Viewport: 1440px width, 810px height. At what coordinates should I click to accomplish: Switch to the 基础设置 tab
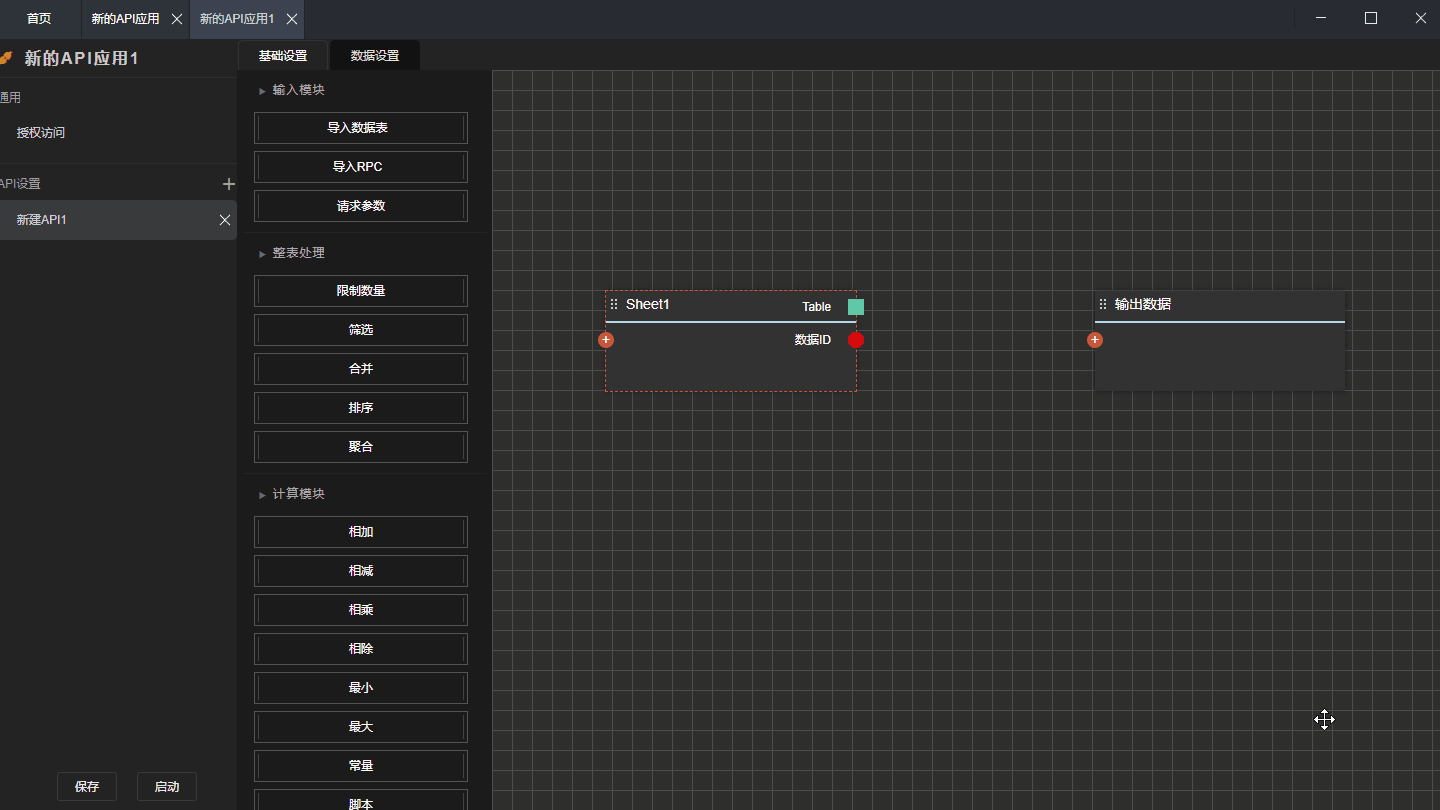click(x=283, y=56)
